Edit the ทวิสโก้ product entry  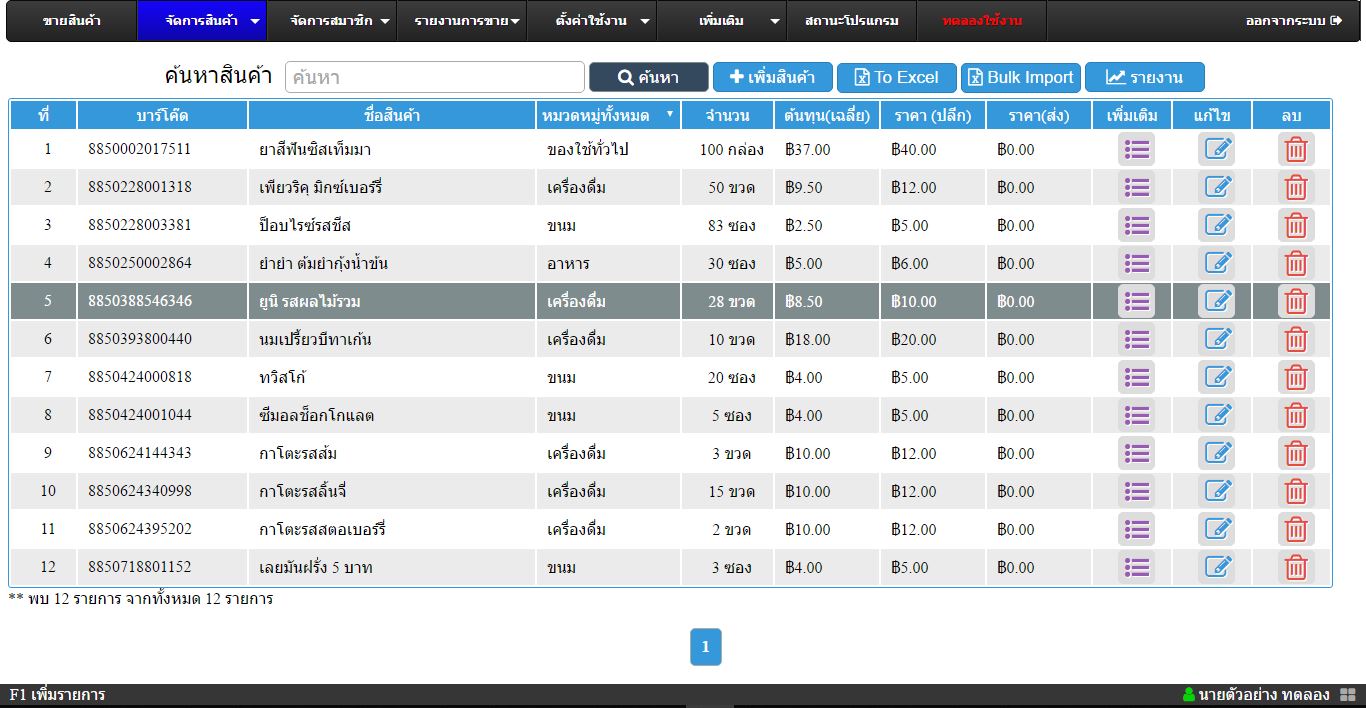click(1216, 378)
